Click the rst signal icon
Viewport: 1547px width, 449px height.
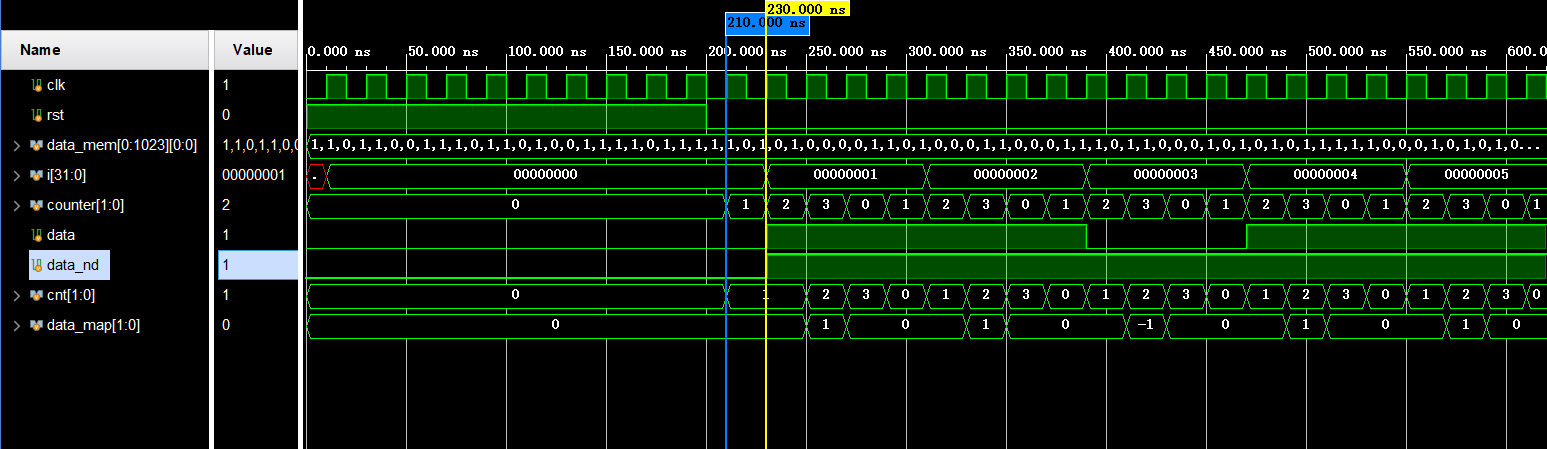(37, 115)
